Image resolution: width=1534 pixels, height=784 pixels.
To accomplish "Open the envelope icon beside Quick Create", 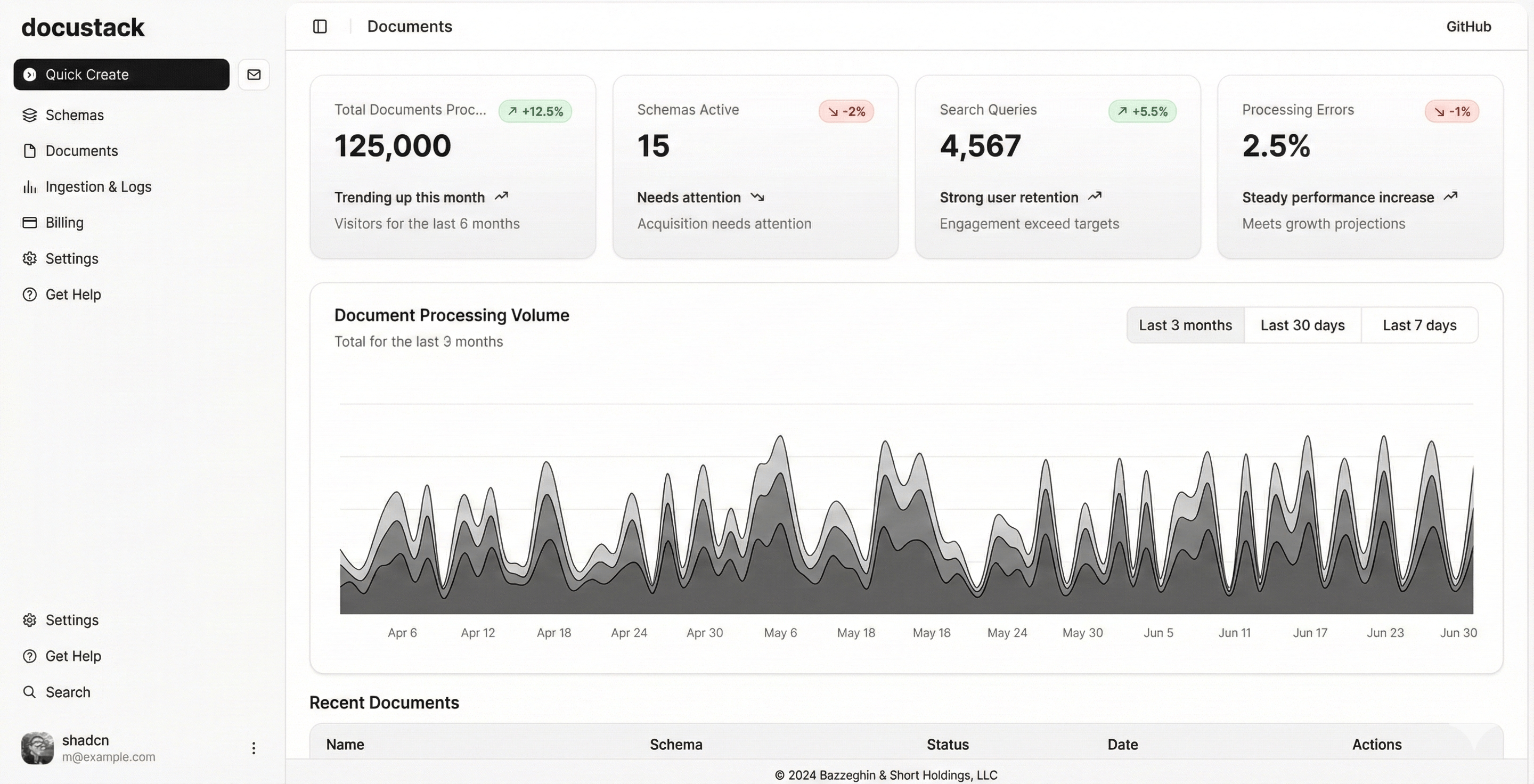I will [x=254, y=75].
